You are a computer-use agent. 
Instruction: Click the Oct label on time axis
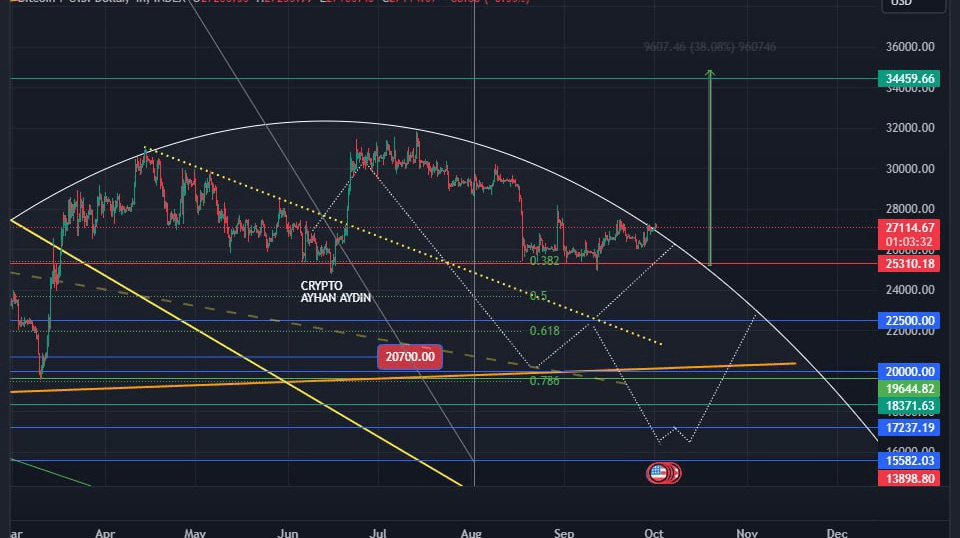point(654,533)
